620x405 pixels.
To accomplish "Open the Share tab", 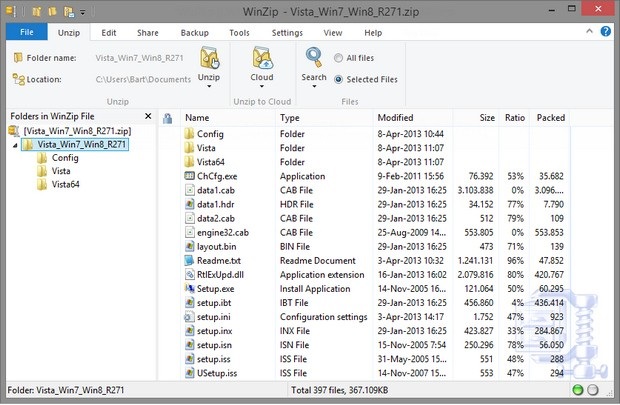I will click(x=147, y=33).
